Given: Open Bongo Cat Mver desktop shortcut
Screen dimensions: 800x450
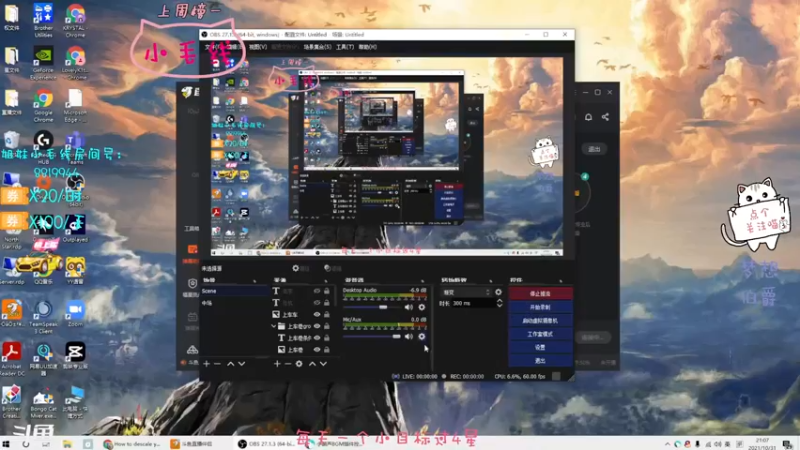Looking at the screenshot, I should (x=43, y=402).
